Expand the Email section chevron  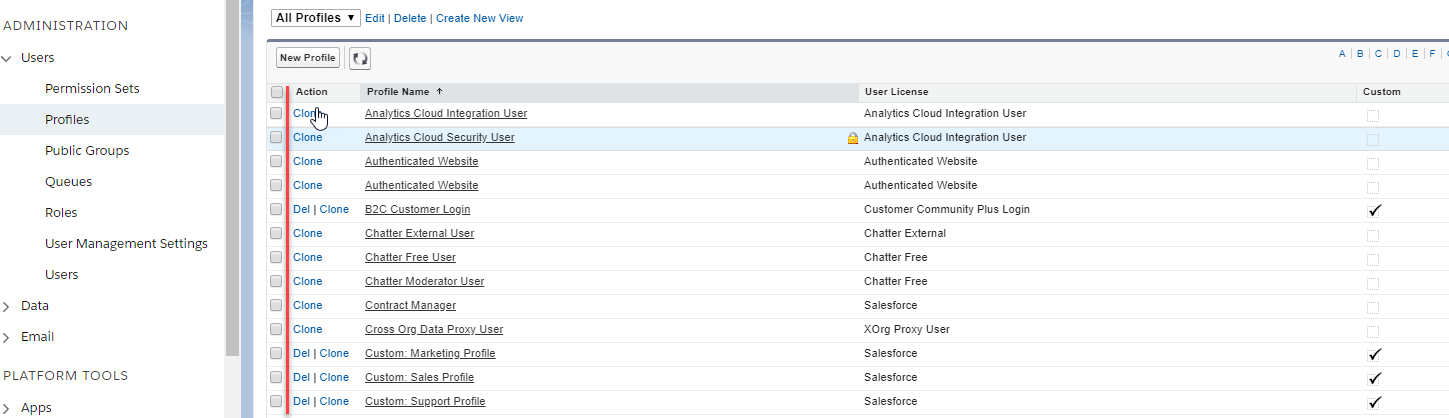pos(7,337)
